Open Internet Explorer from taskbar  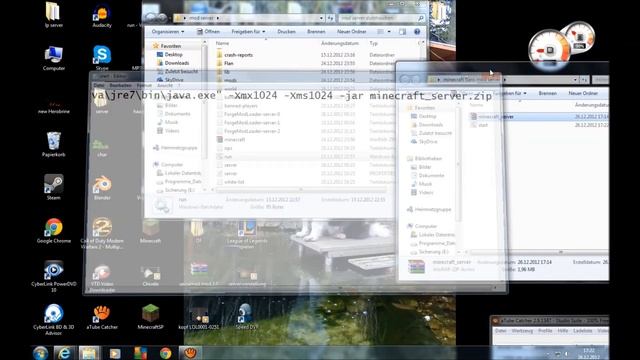coord(64,353)
